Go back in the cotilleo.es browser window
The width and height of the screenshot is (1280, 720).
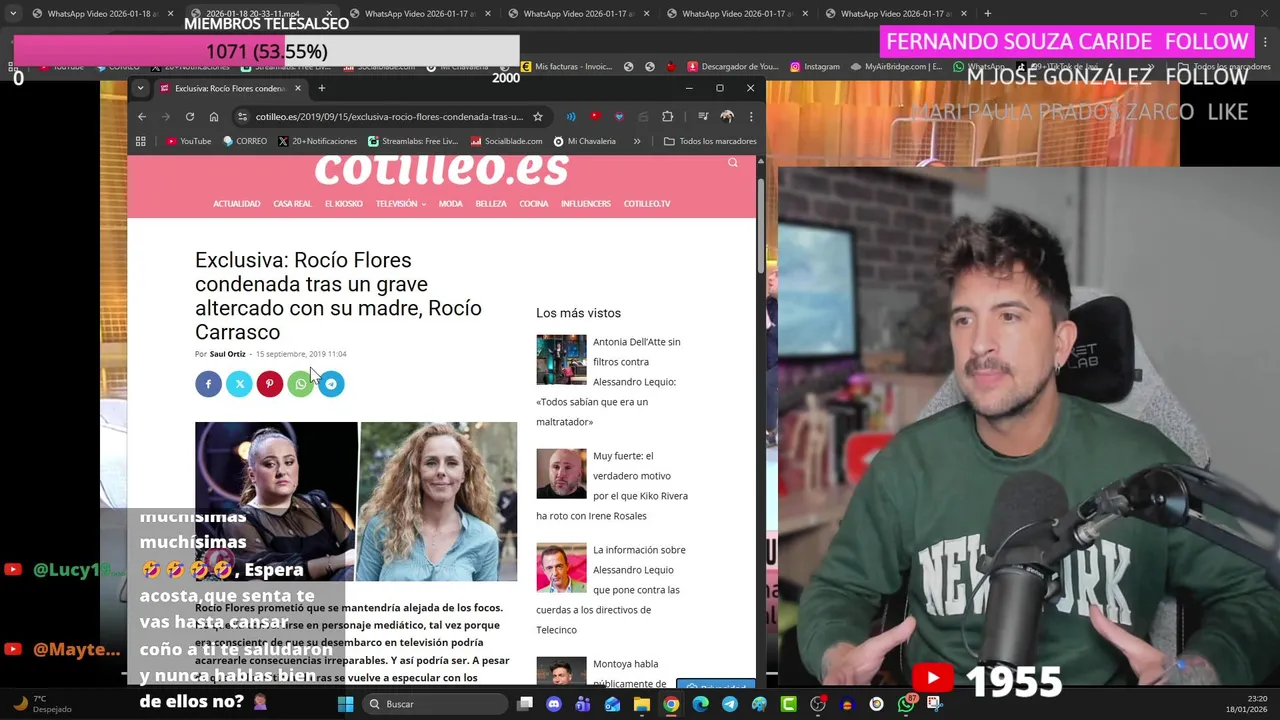coord(142,117)
